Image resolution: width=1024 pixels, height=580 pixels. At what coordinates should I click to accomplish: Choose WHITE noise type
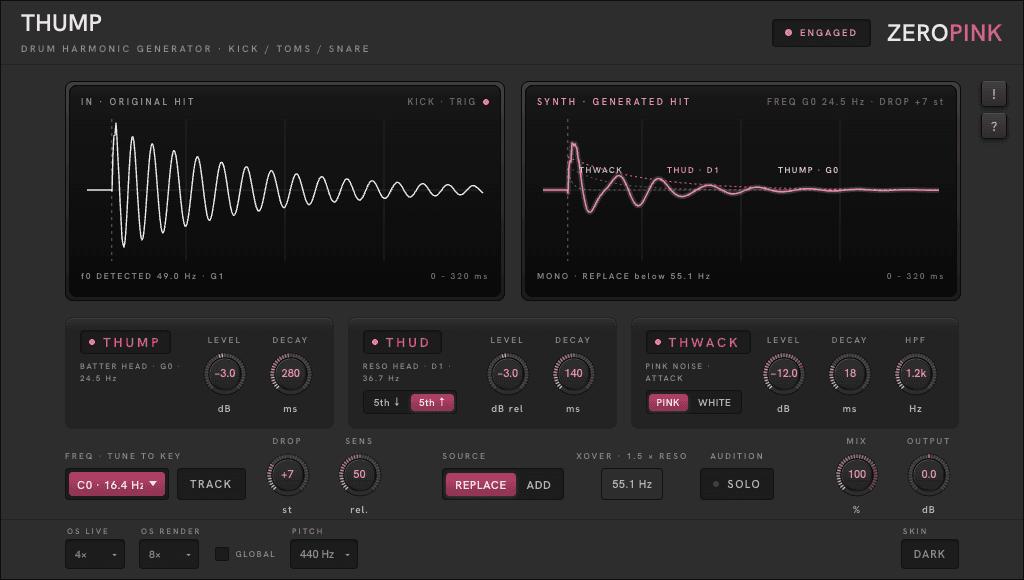tap(714, 402)
